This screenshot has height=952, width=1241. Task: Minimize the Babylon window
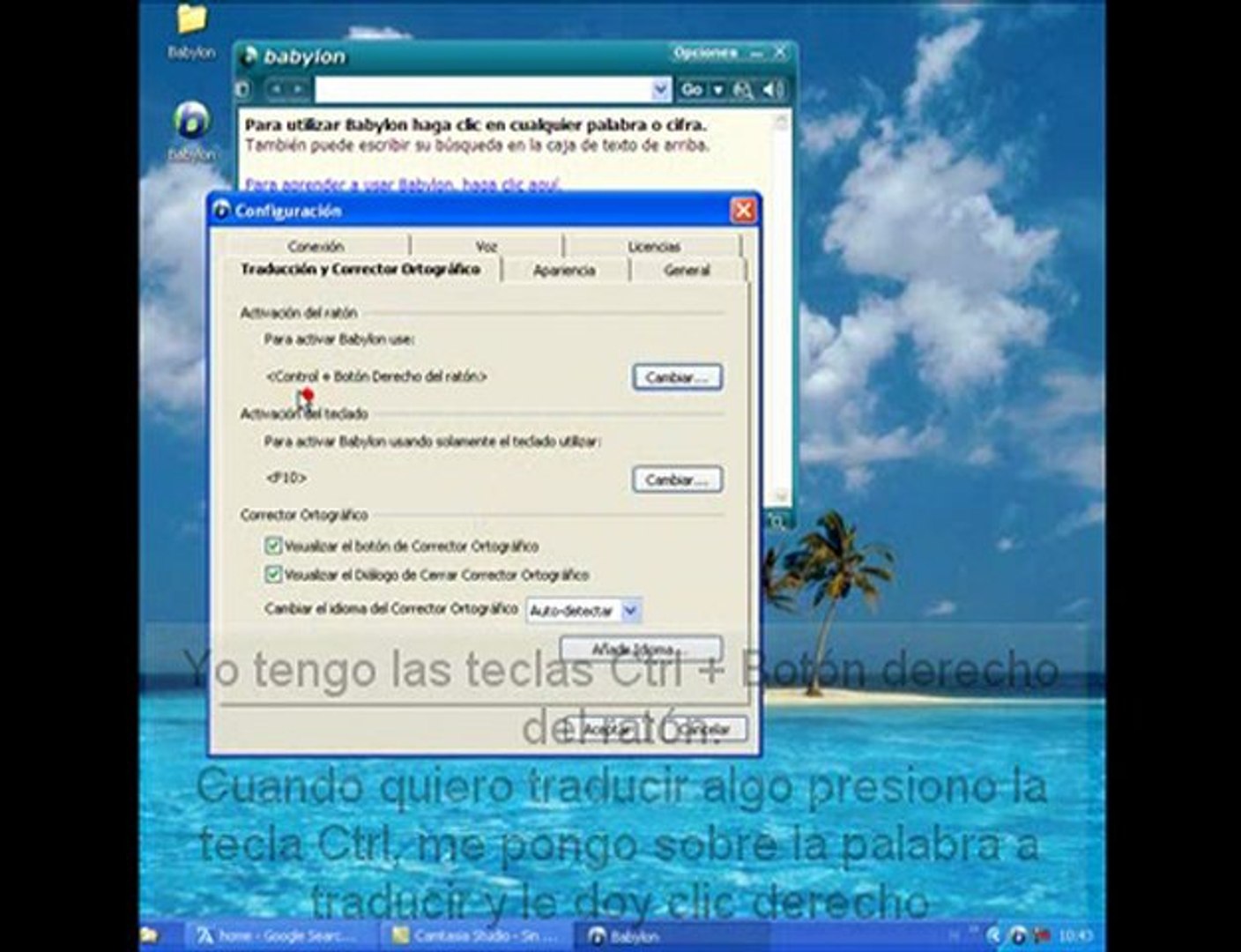click(x=757, y=54)
